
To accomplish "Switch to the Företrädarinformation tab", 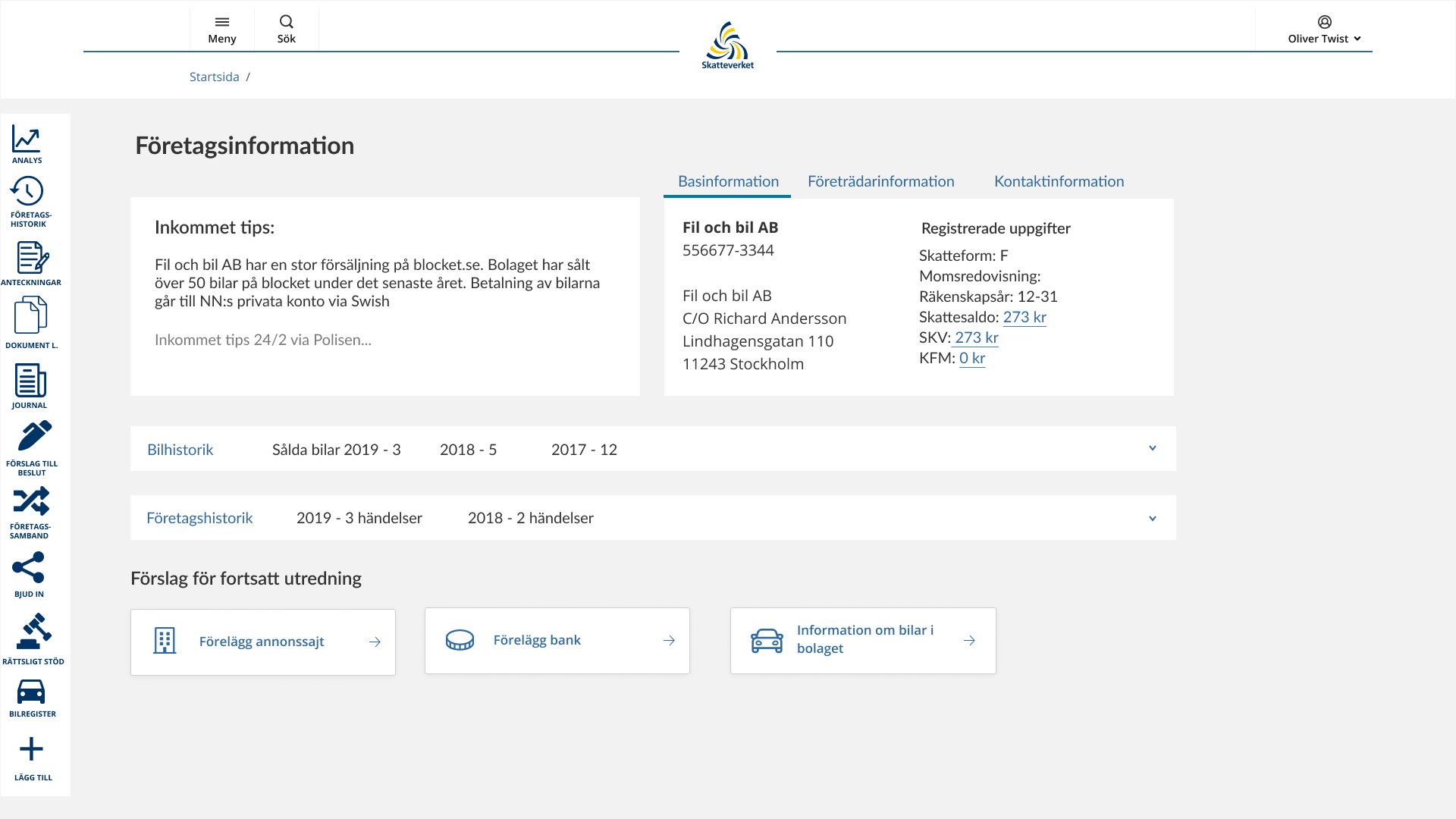I will click(x=880, y=181).
